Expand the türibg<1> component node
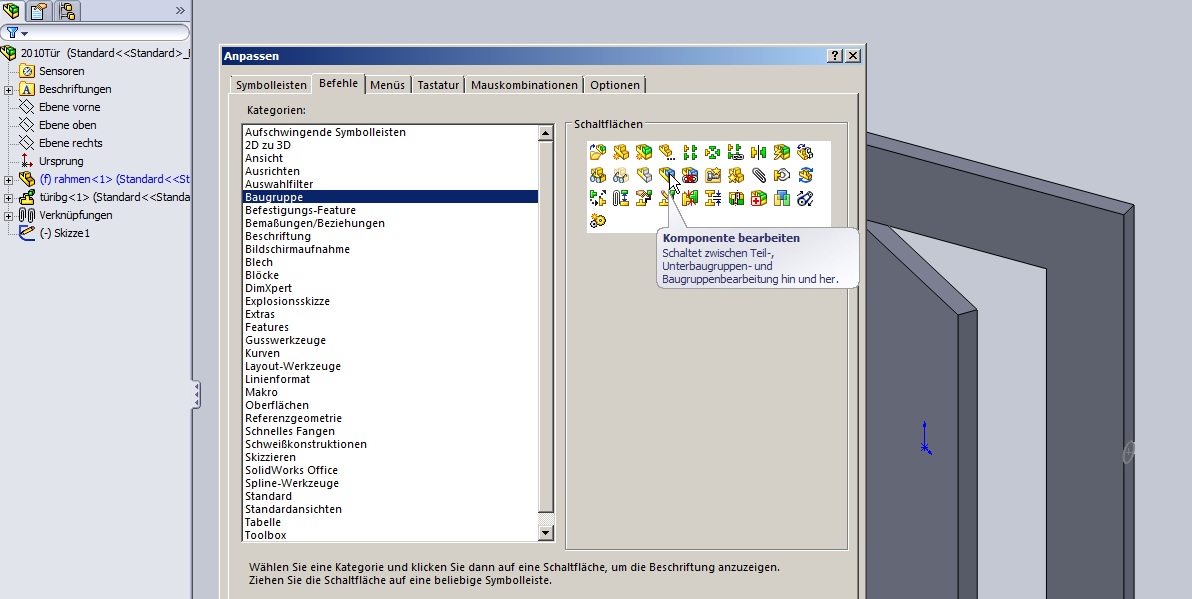This screenshot has height=599, width=1192. click(x=8, y=198)
